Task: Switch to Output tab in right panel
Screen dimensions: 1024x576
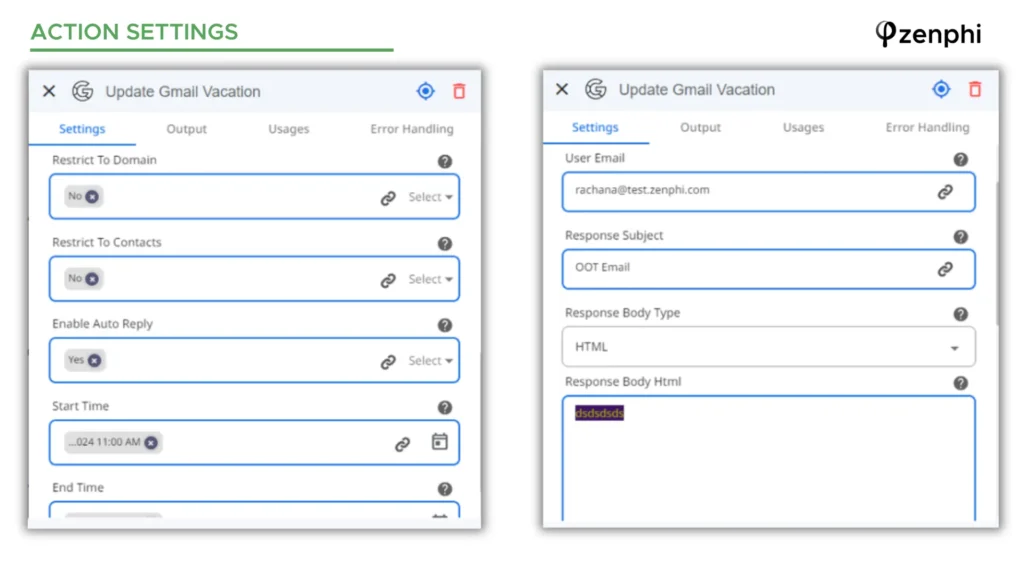Action: [700, 127]
